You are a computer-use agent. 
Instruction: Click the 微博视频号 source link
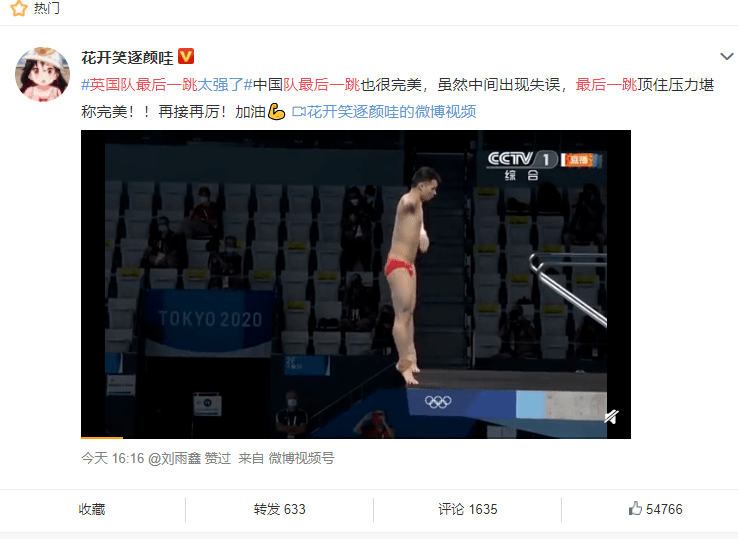click(x=301, y=458)
